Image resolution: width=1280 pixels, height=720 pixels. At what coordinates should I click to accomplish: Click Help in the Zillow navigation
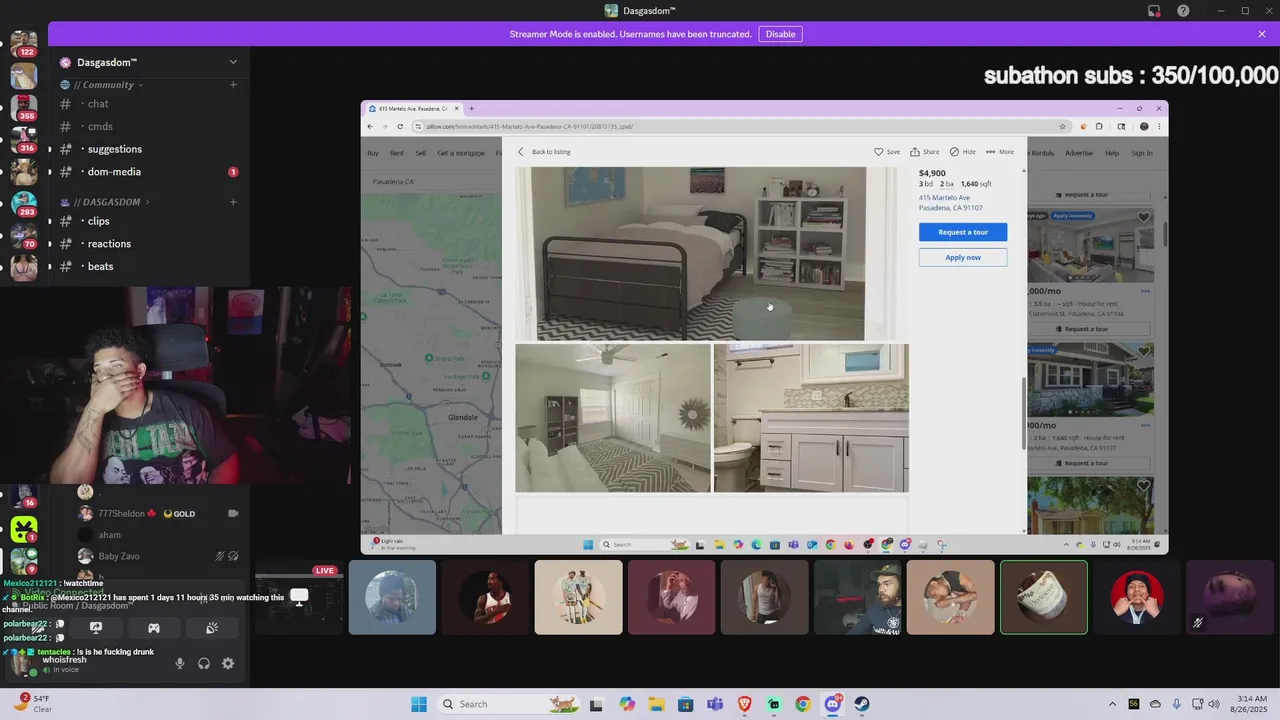click(1112, 153)
